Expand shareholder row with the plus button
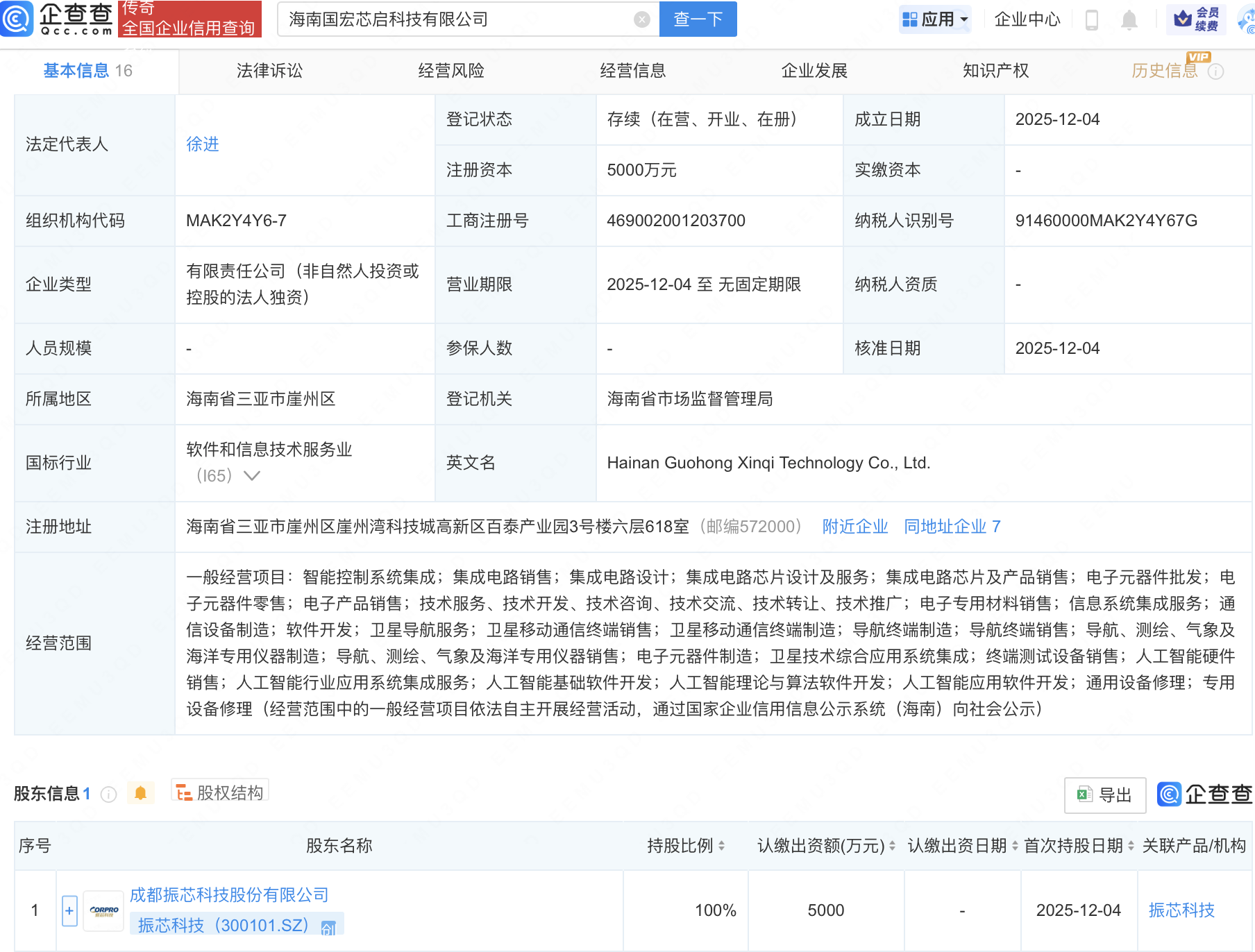This screenshot has width=1255, height=952. coord(69,910)
